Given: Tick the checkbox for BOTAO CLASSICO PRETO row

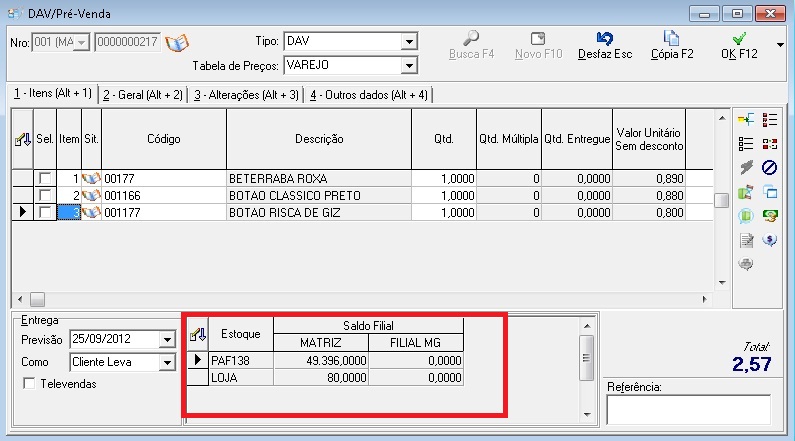Looking at the screenshot, I should click(44, 195).
